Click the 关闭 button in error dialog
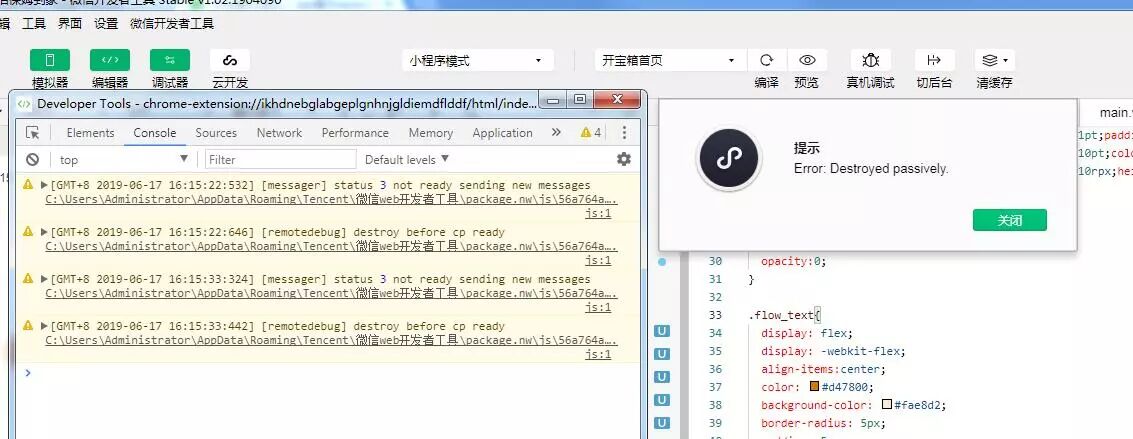1133x439 pixels. coord(1009,220)
